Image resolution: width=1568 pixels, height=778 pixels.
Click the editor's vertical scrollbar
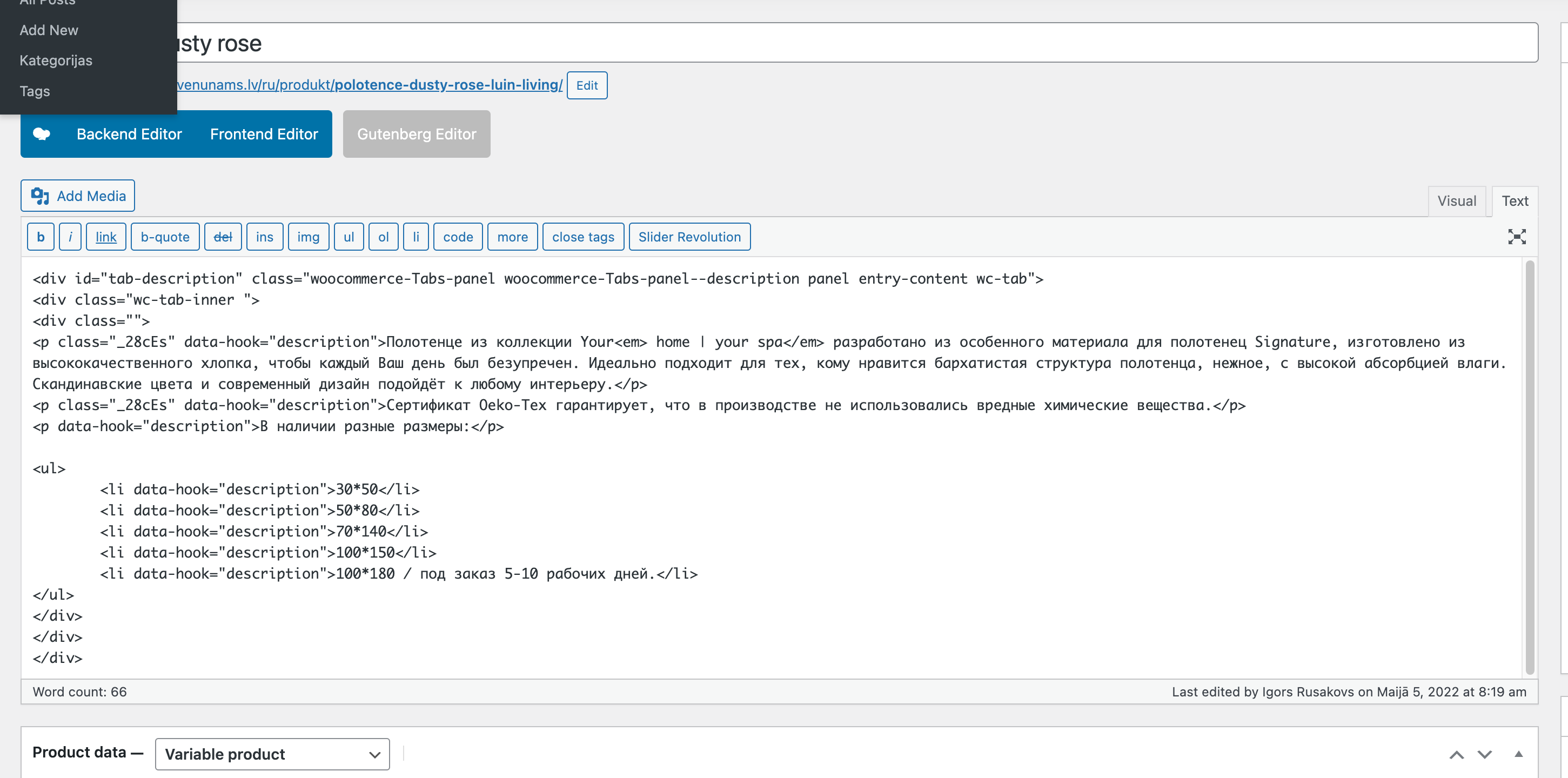click(x=1530, y=467)
